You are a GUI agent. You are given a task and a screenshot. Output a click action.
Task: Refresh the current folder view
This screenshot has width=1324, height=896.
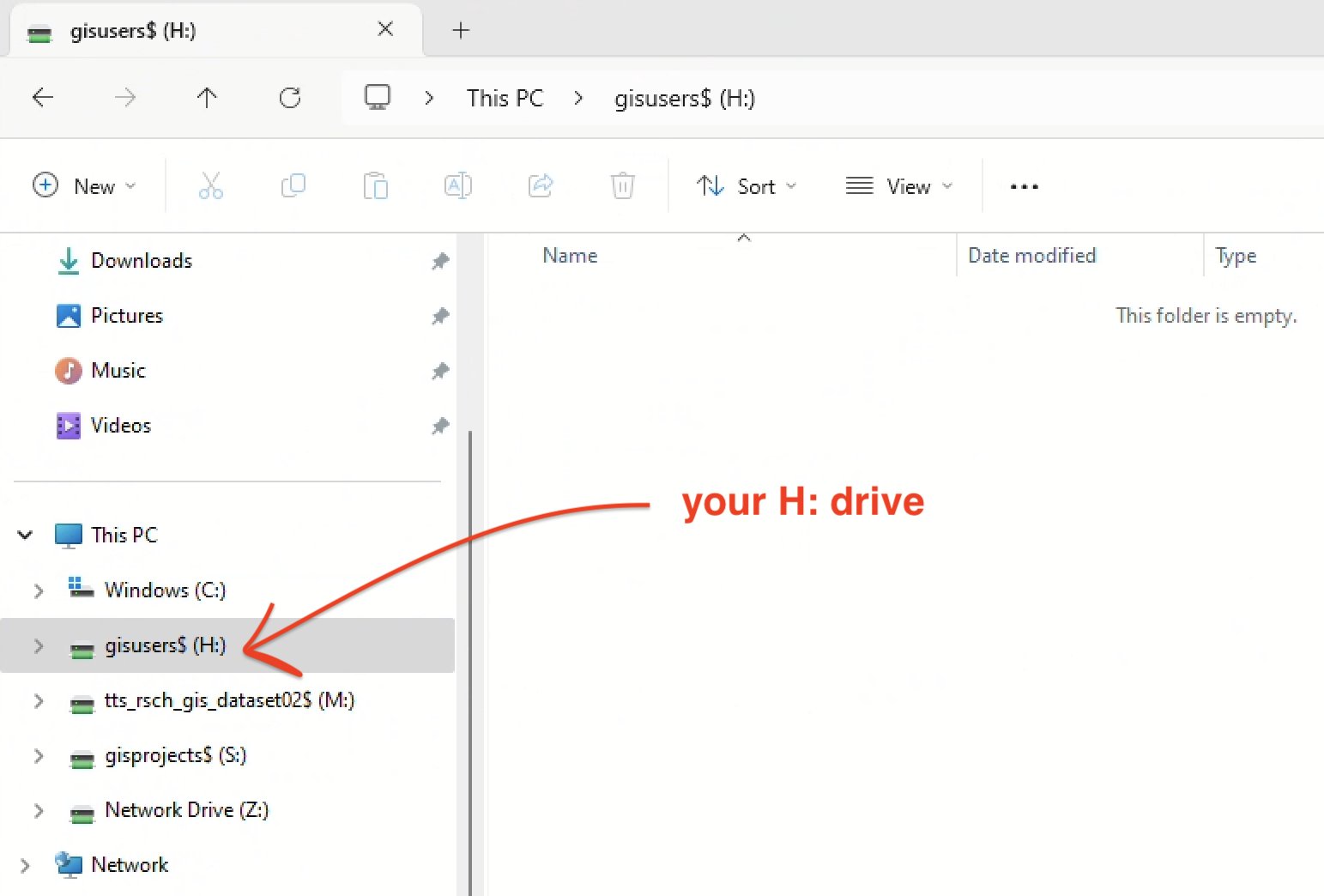click(290, 98)
